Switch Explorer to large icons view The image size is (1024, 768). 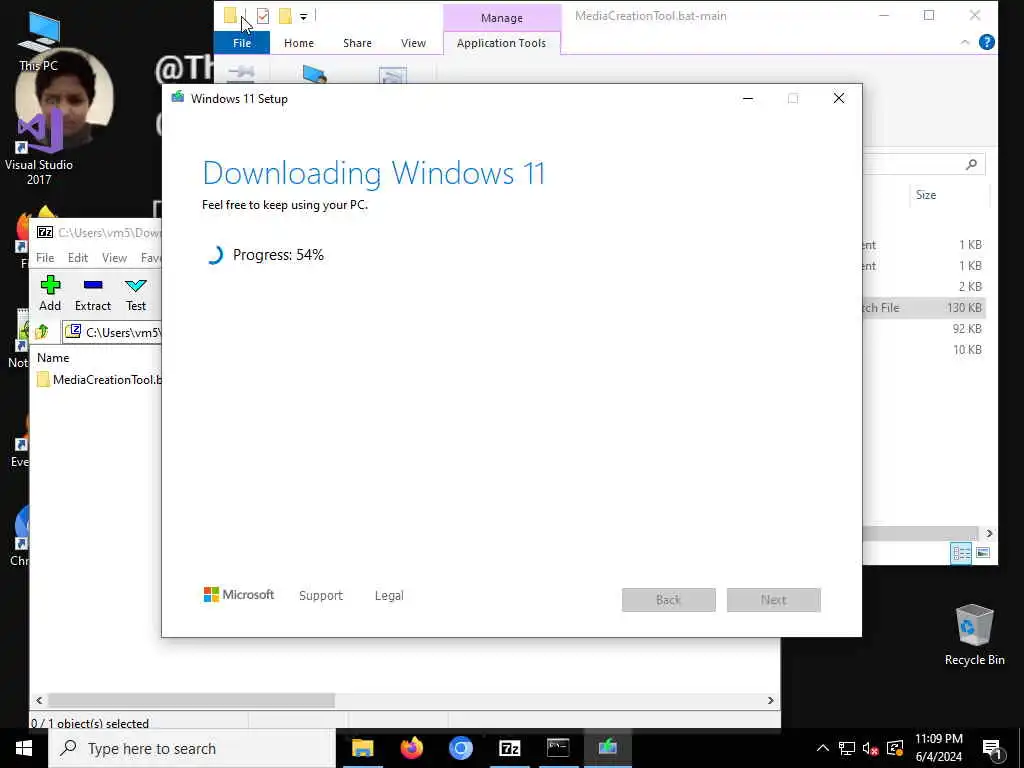[983, 553]
